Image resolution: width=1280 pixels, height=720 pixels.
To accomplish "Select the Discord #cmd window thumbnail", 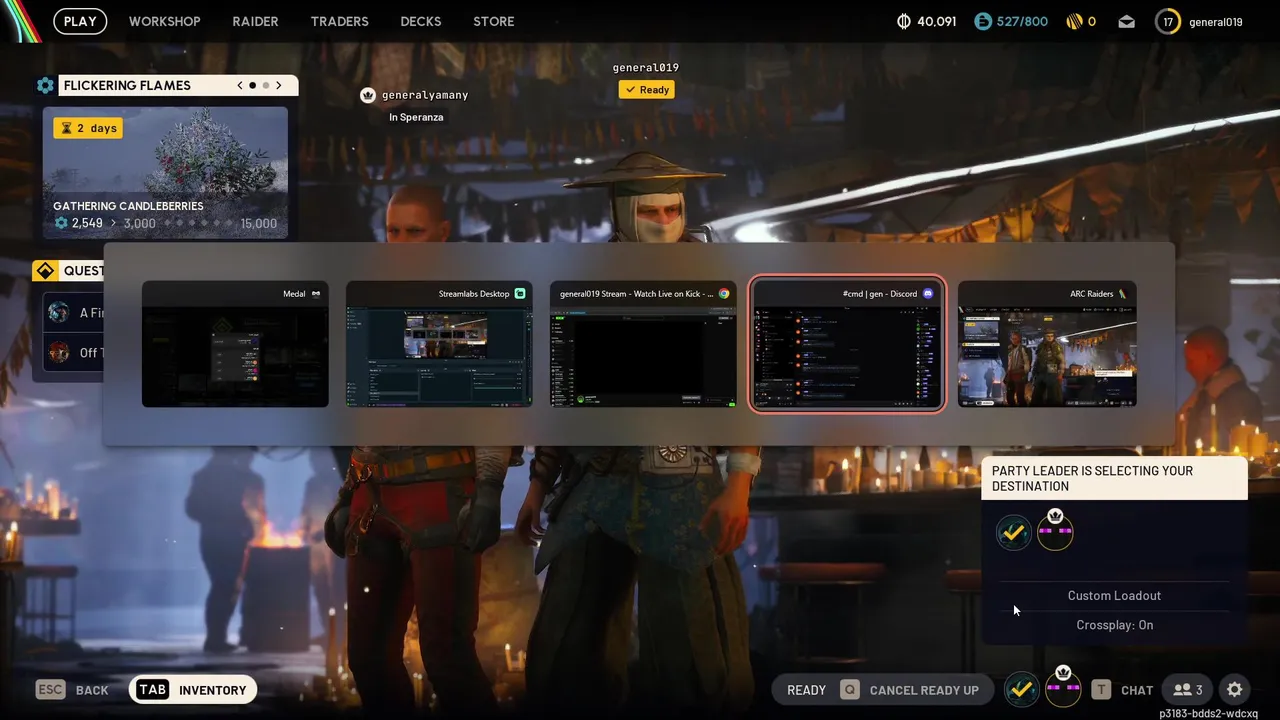I will [847, 344].
